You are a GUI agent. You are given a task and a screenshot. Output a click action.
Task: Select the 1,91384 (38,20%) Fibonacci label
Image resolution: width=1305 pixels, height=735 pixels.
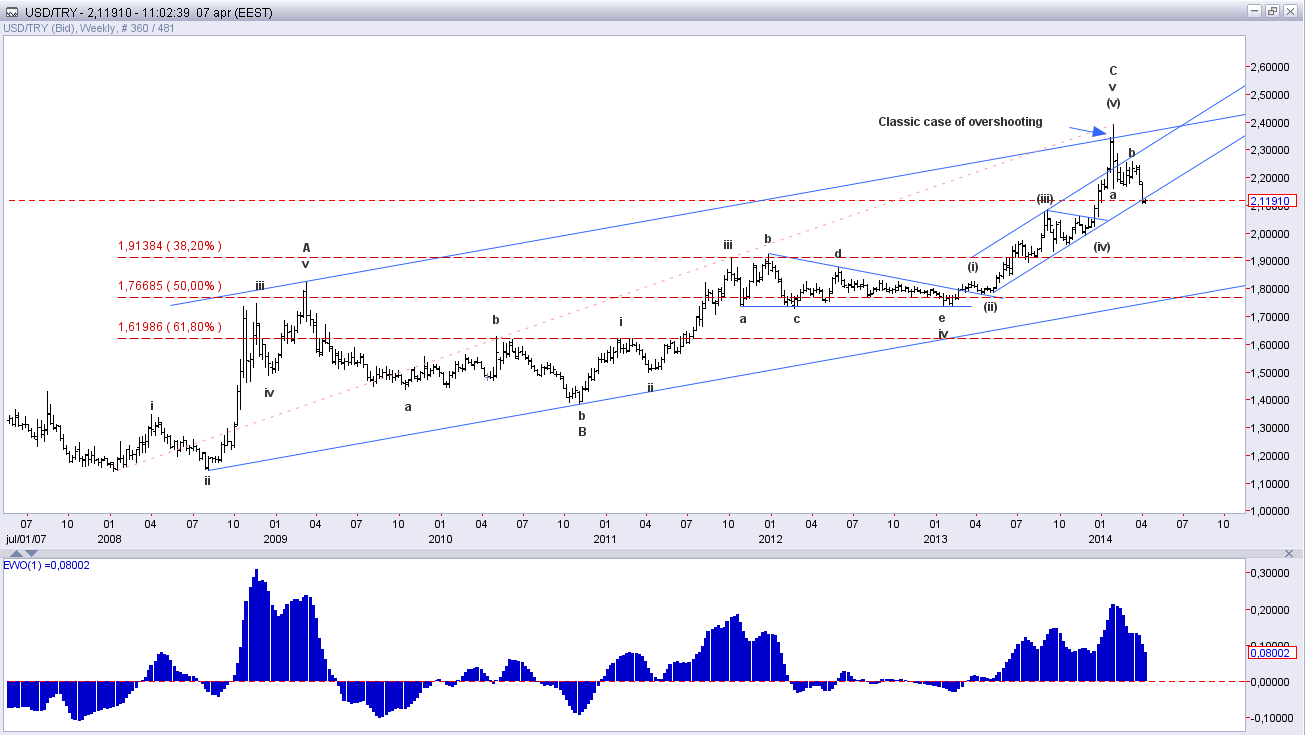(x=168, y=245)
